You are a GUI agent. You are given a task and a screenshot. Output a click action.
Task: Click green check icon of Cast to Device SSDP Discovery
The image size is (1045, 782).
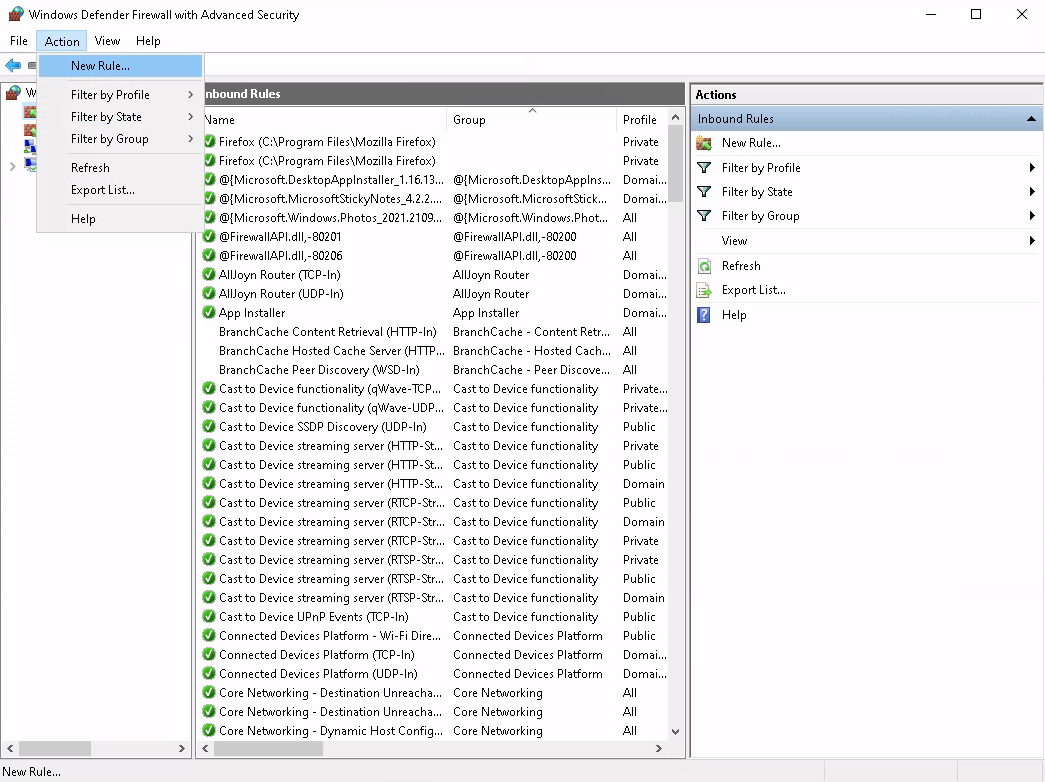click(x=209, y=426)
